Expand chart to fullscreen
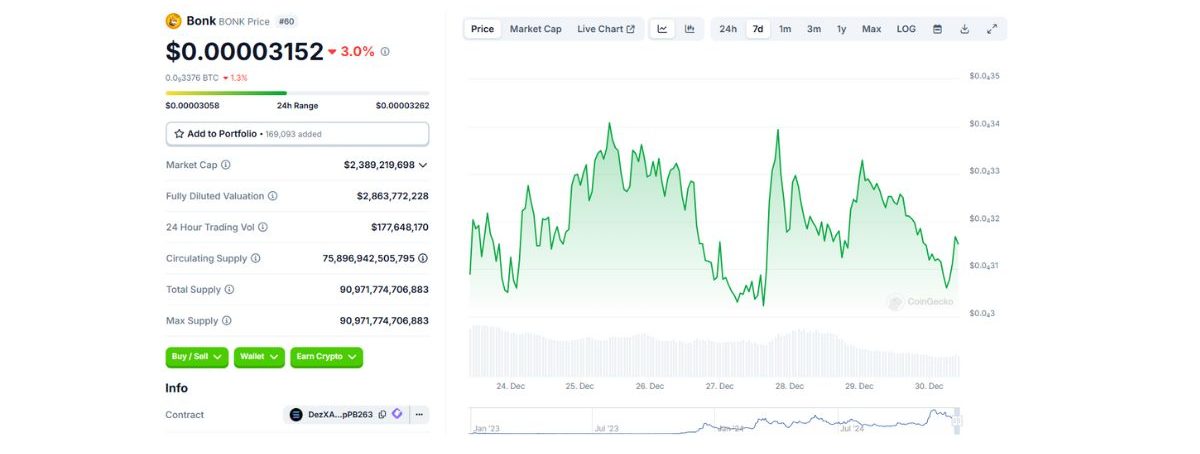 coord(992,29)
